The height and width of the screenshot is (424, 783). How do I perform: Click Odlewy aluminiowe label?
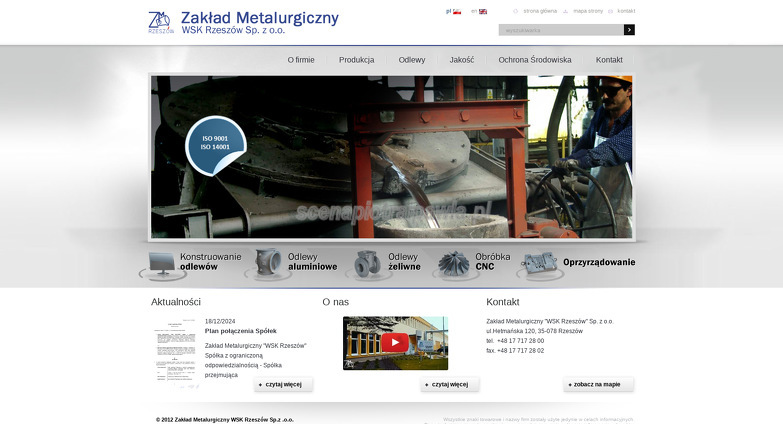313,262
